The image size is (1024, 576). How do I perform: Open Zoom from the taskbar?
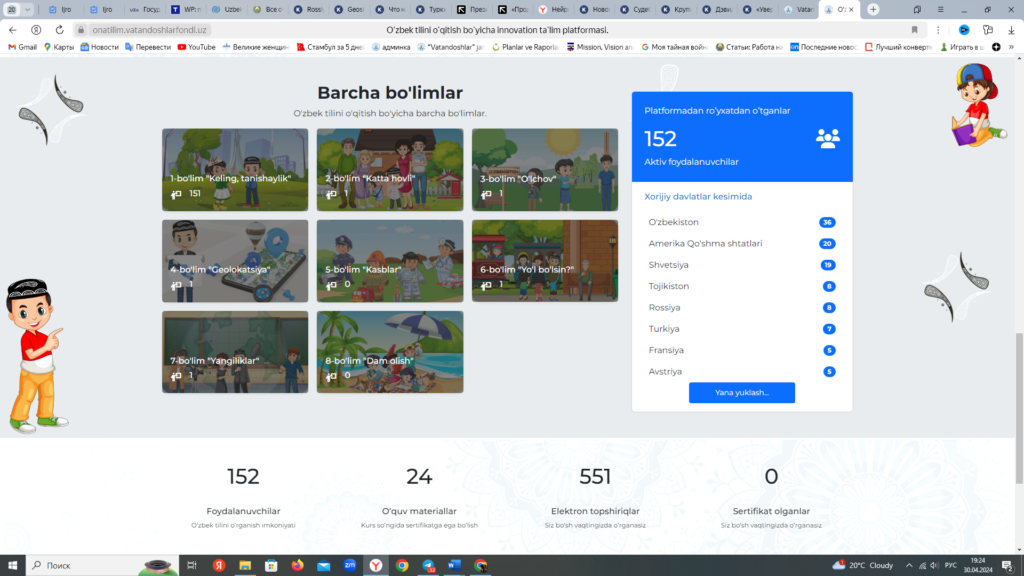click(351, 565)
